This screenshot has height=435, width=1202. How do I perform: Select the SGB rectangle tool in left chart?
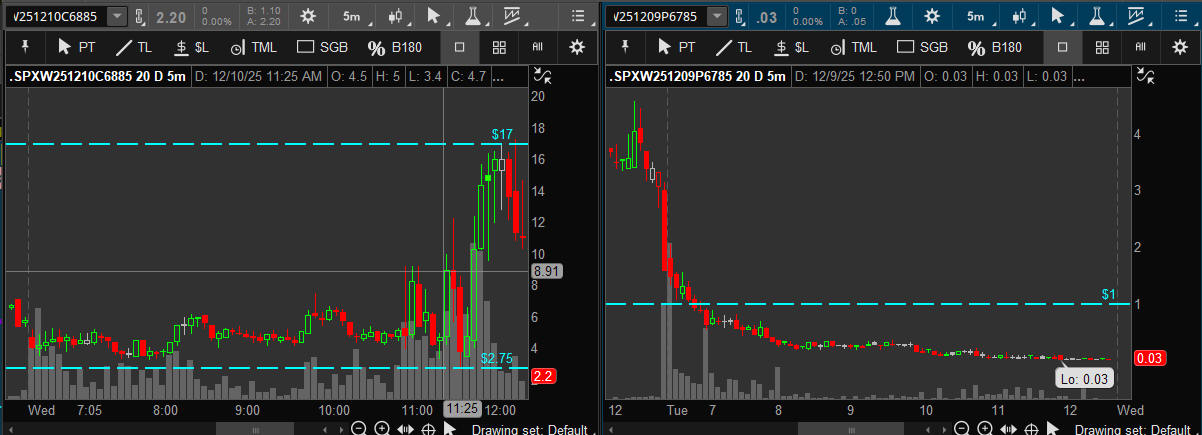click(x=322, y=47)
